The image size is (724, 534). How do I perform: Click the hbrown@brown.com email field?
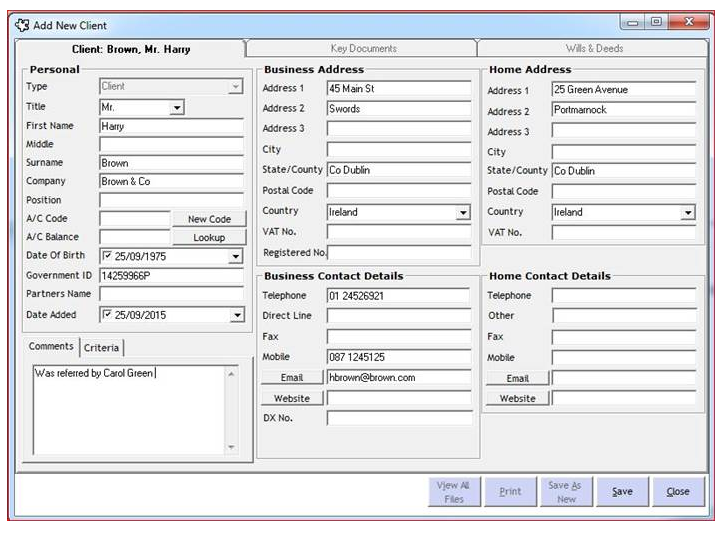point(399,378)
